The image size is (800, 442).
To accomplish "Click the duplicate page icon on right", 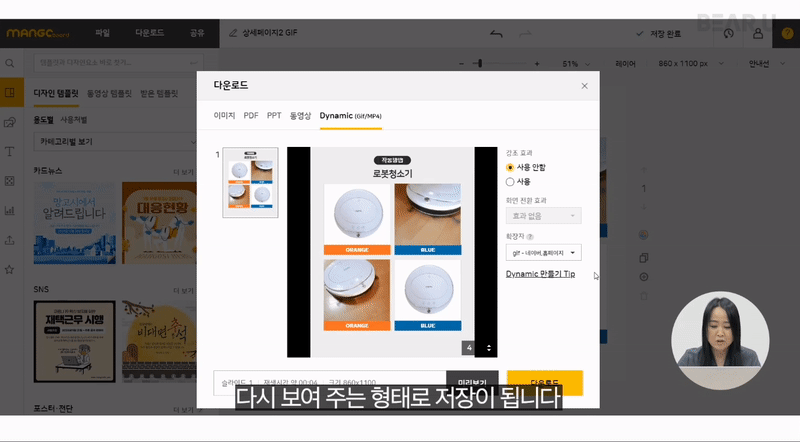I will [644, 258].
